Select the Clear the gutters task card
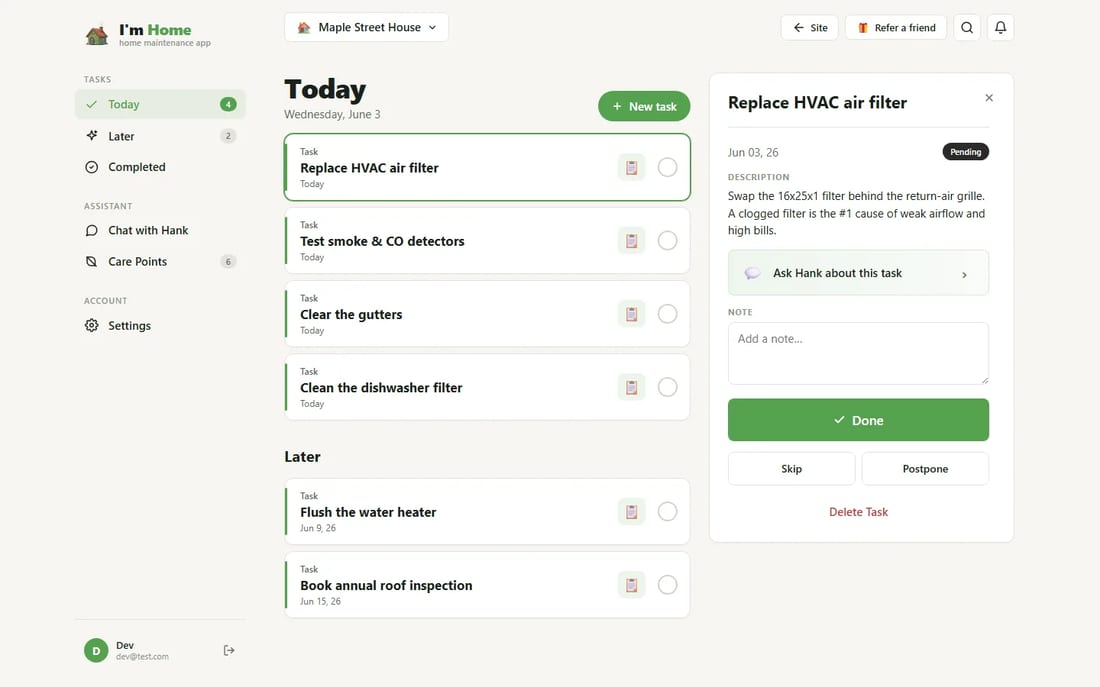1100x687 pixels. (487, 314)
